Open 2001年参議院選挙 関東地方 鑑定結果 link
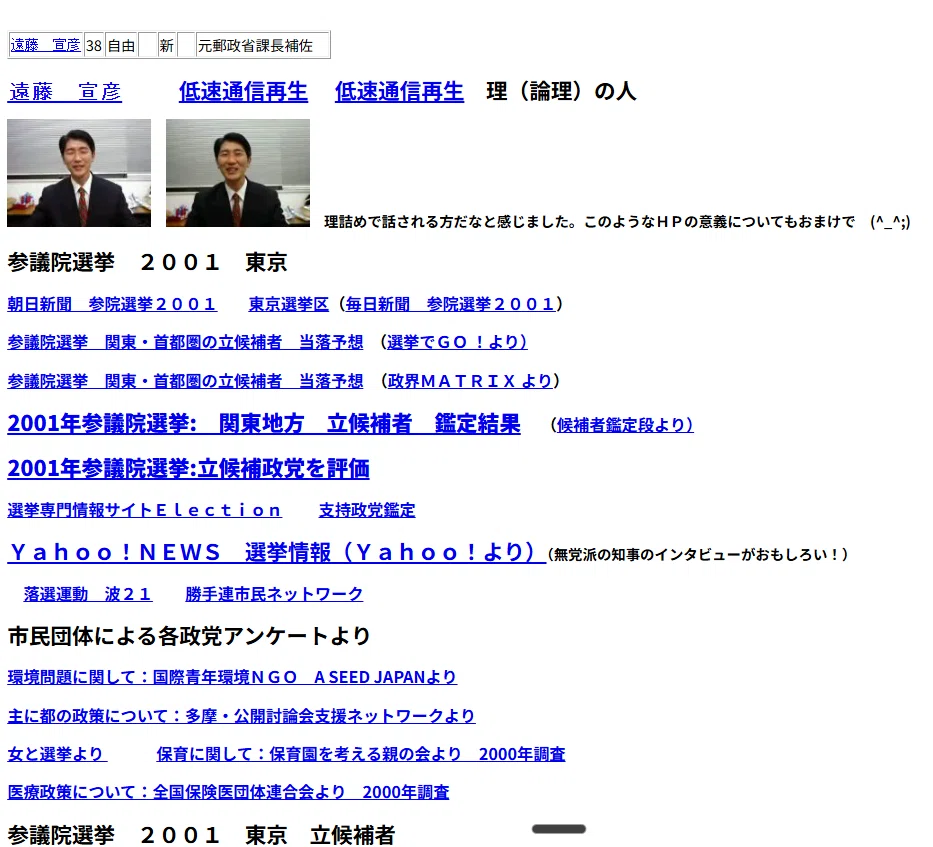Image resolution: width=933 pixels, height=847 pixels. tap(264, 424)
